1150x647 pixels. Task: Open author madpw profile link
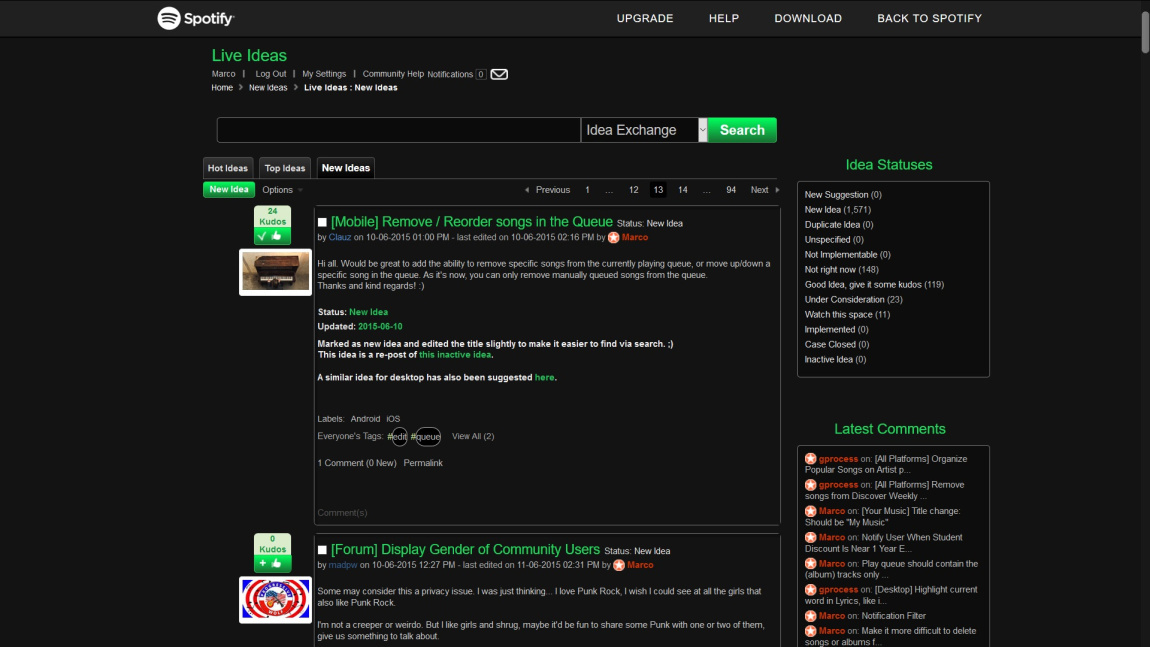click(343, 565)
